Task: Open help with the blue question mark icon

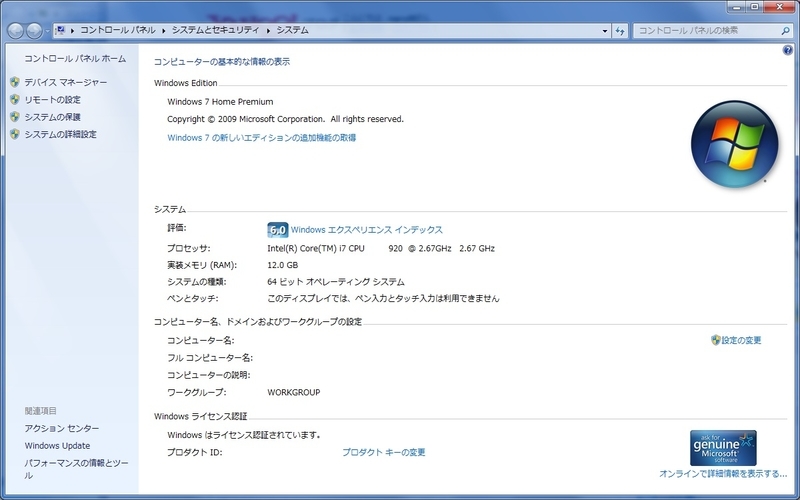Action: (787, 50)
